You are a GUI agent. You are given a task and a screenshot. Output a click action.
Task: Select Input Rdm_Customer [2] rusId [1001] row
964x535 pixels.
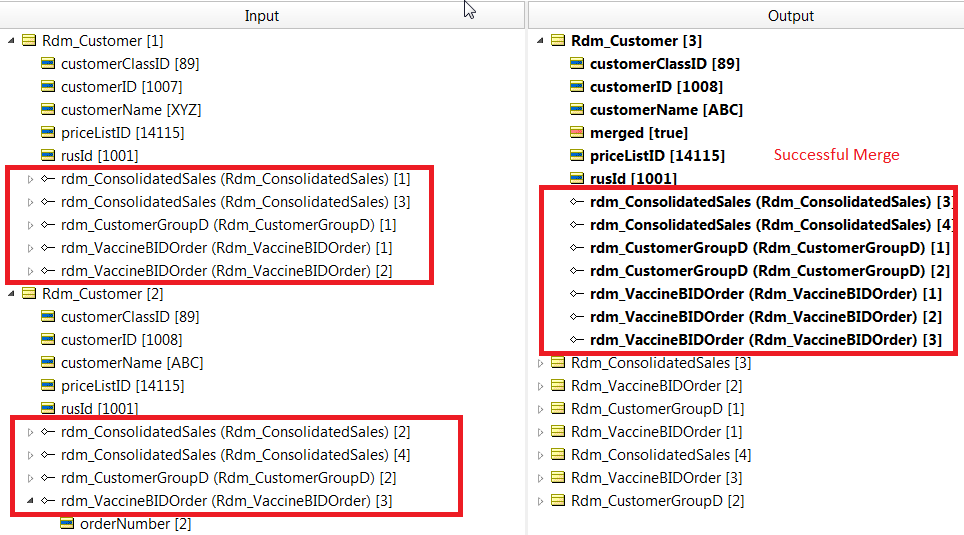(99, 408)
